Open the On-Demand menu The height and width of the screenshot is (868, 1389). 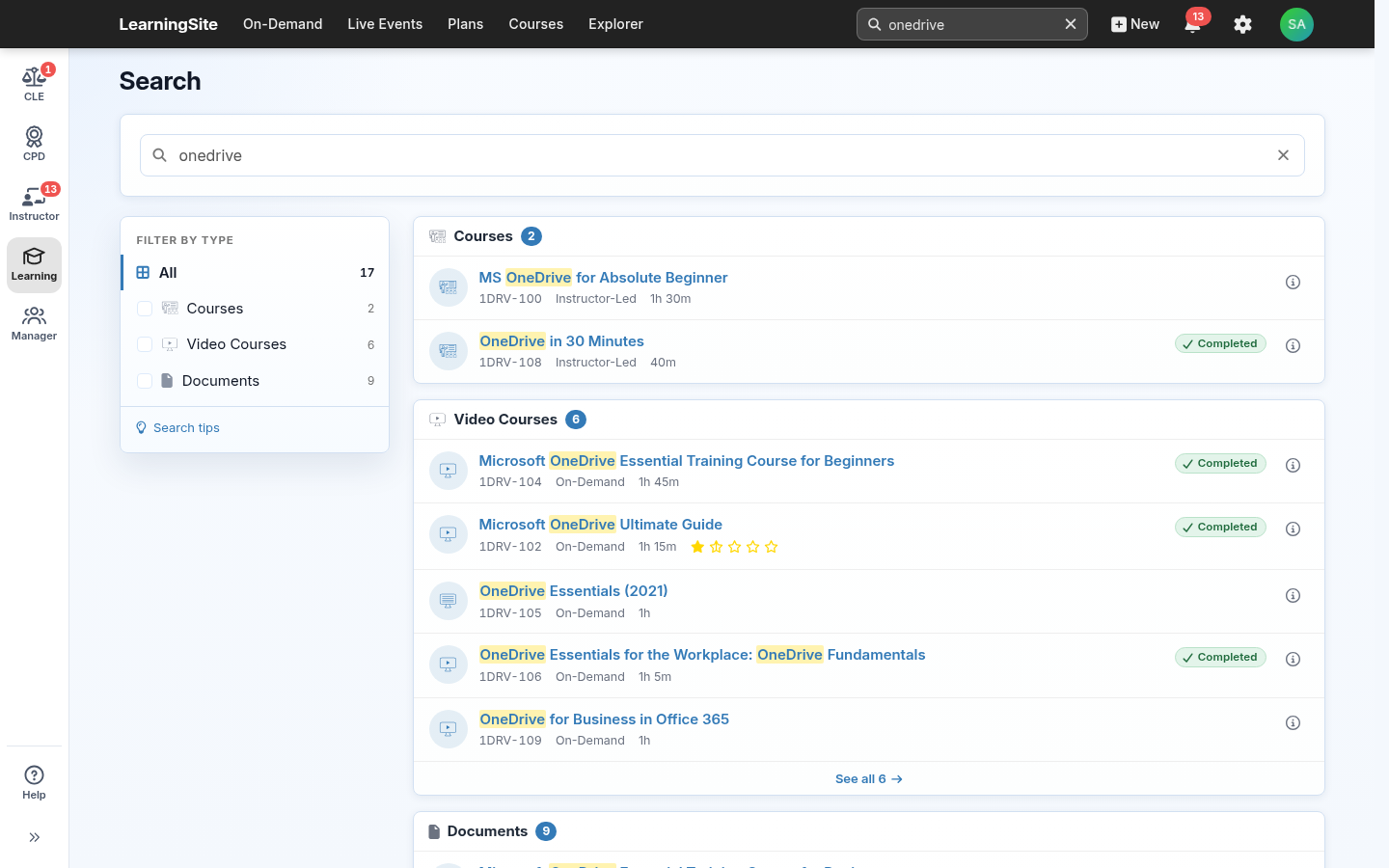(x=283, y=24)
